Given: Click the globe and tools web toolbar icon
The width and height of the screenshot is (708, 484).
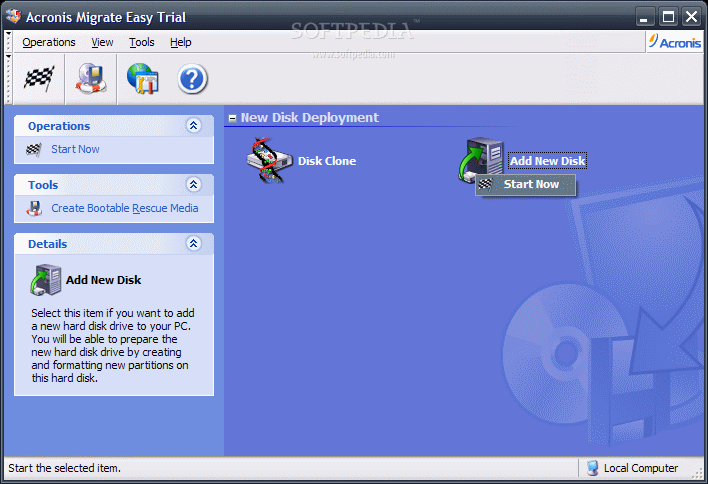Looking at the screenshot, I should [x=142, y=79].
